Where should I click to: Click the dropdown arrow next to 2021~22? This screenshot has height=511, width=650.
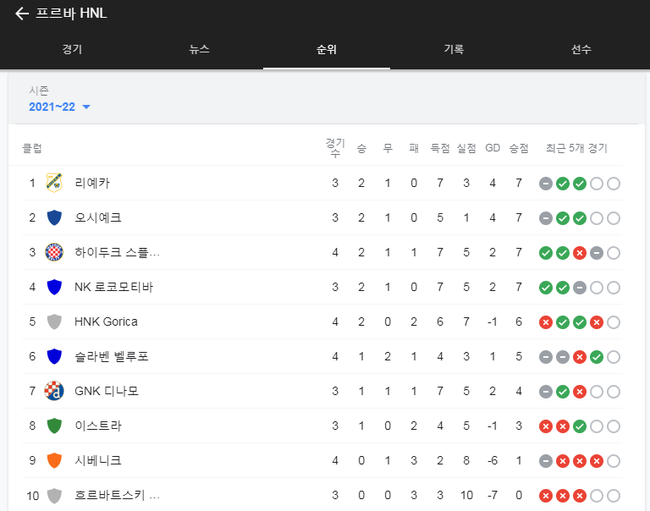pos(86,107)
